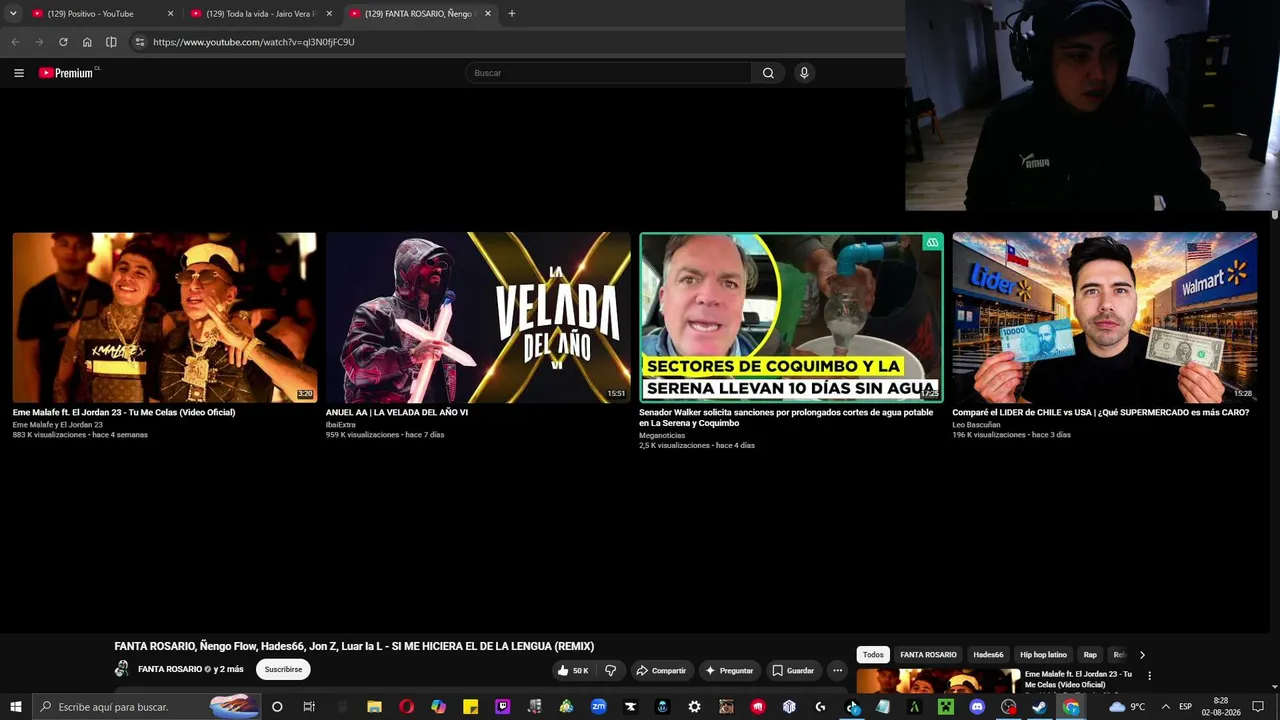Open the weather widget showing 9°C
Viewport: 1280px width, 720px height.
tap(1127, 707)
